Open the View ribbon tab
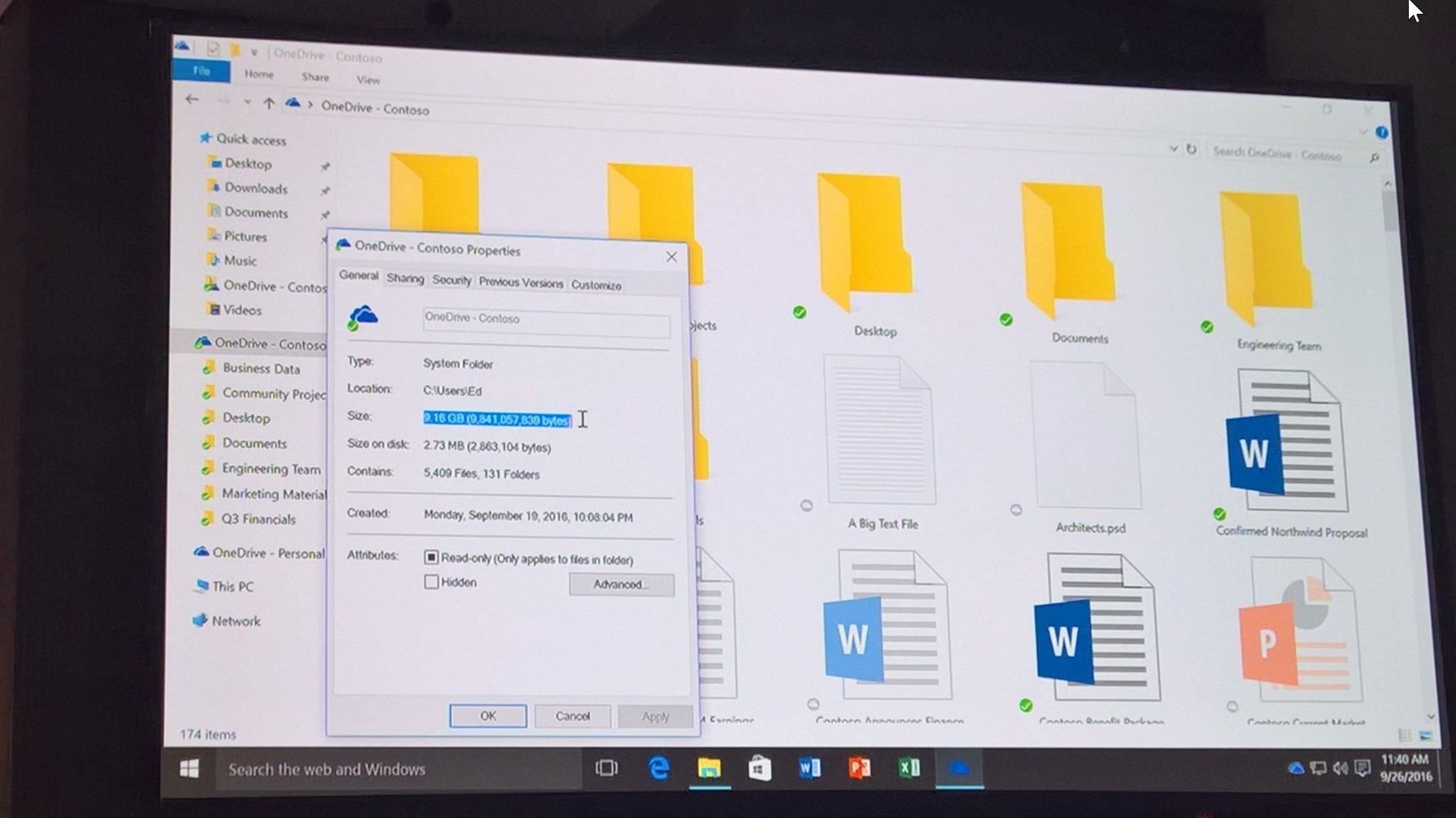Viewport: 1456px width, 818px height. 368,79
